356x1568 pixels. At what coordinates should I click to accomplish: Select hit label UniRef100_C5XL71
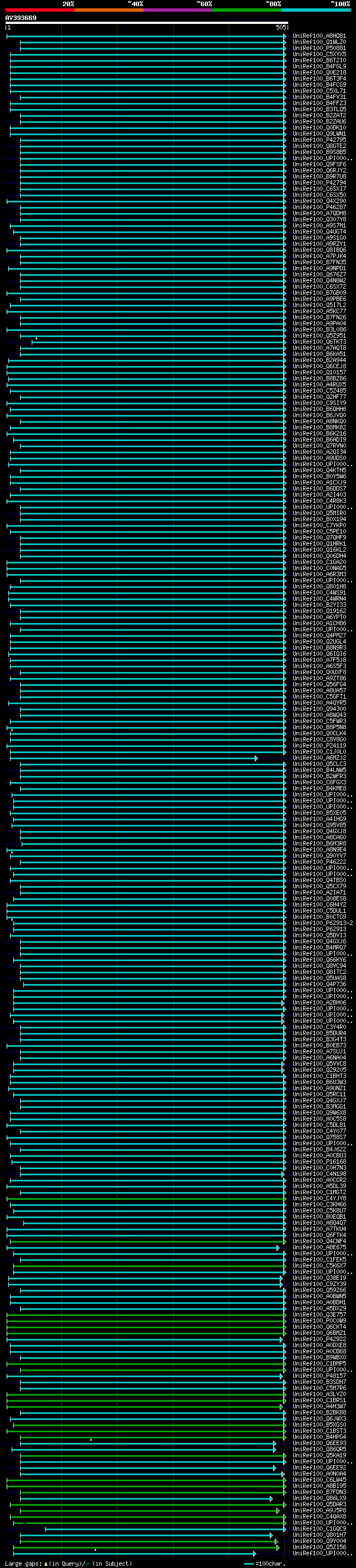coord(319,91)
